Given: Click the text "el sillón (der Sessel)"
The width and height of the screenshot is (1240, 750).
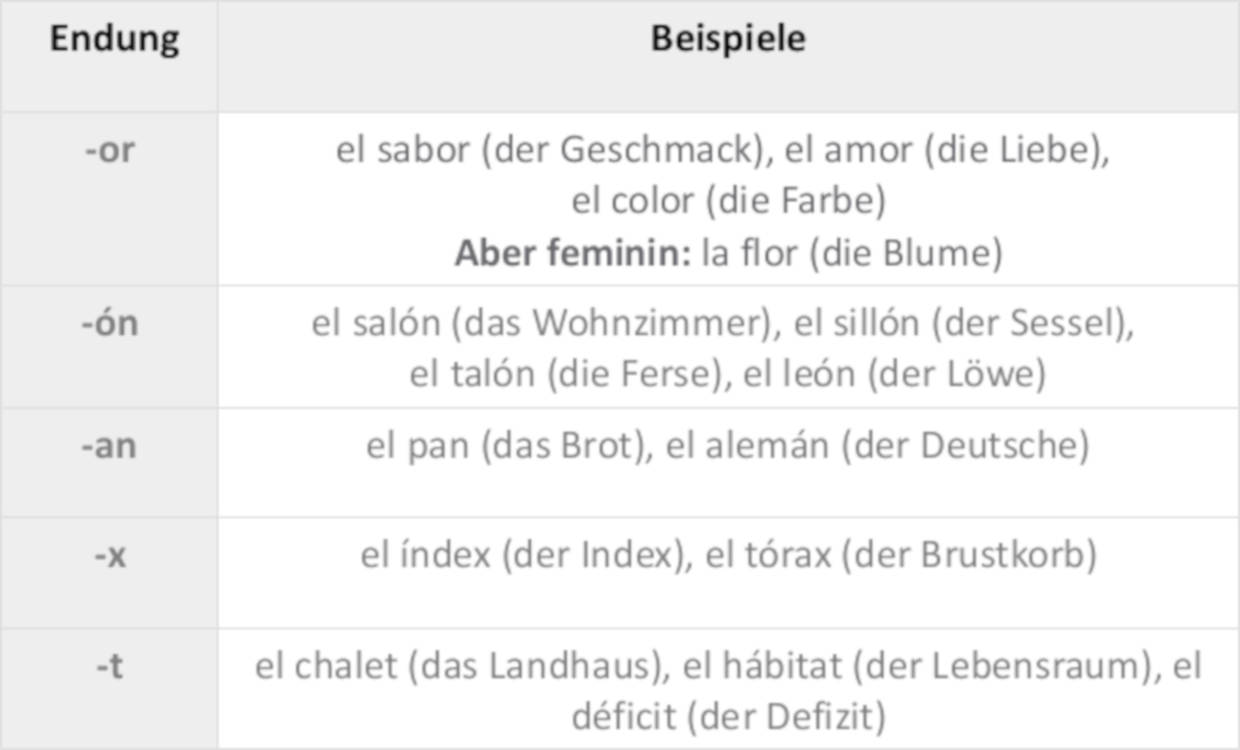Looking at the screenshot, I should [963, 323].
